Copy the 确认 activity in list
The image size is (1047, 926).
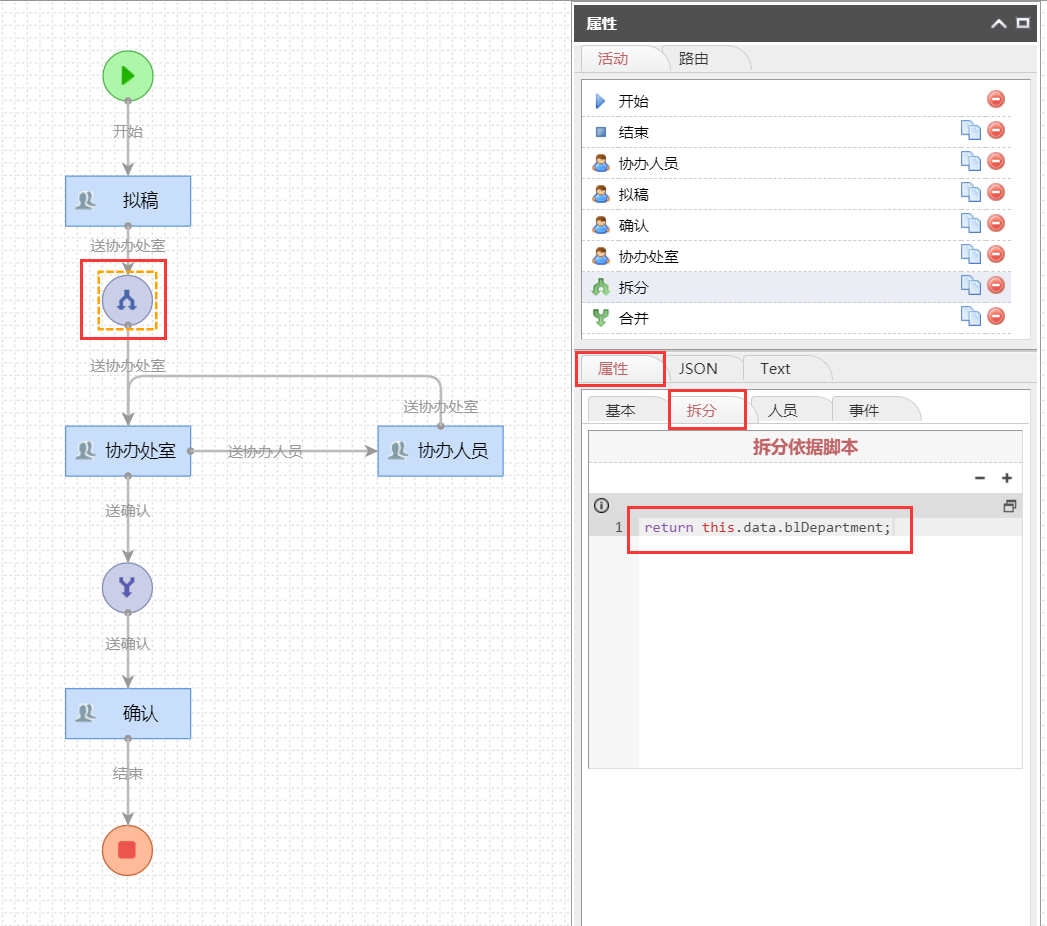[x=970, y=223]
